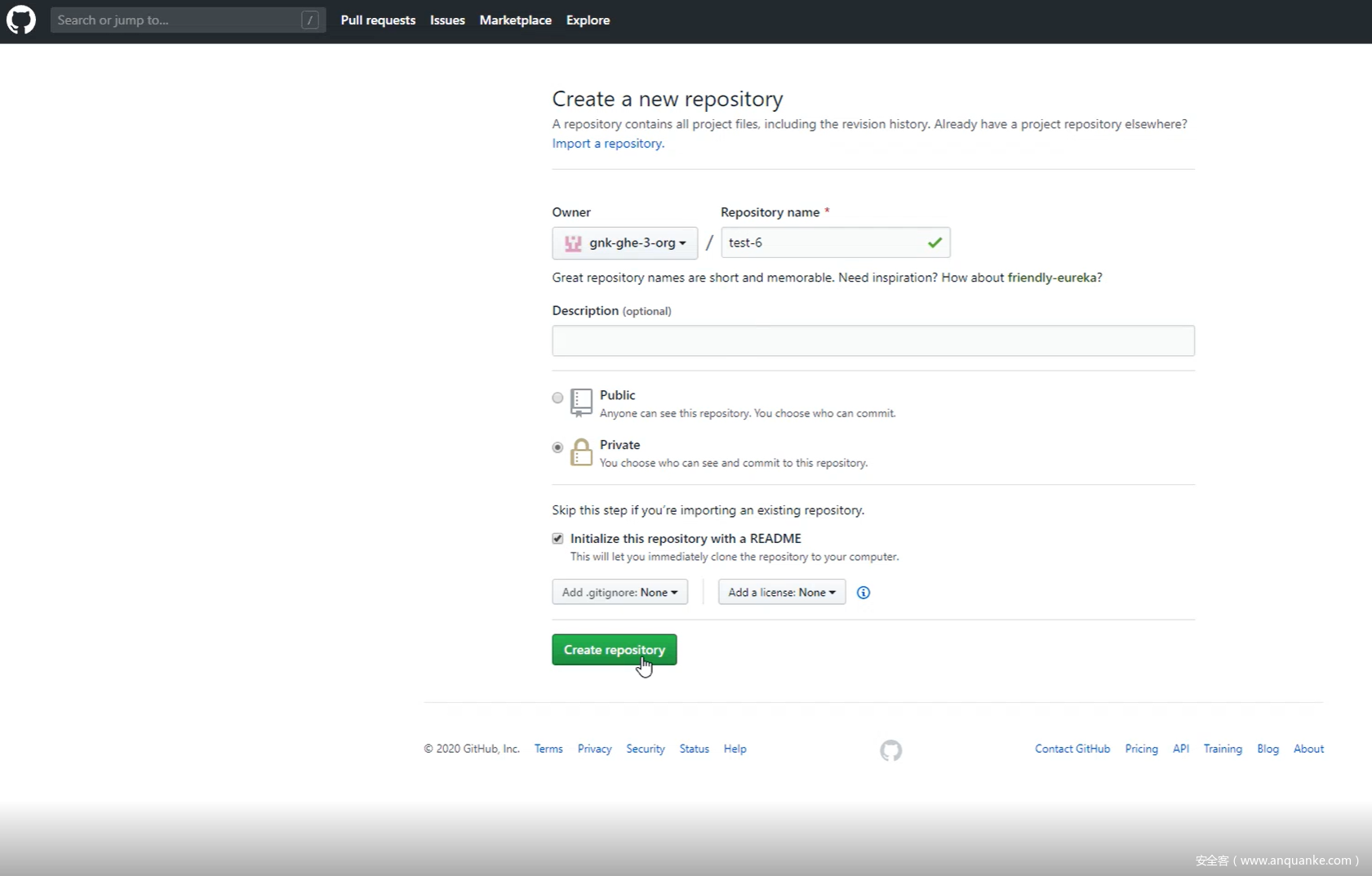
Task: Open the footer Privacy link
Action: pyautogui.click(x=594, y=749)
